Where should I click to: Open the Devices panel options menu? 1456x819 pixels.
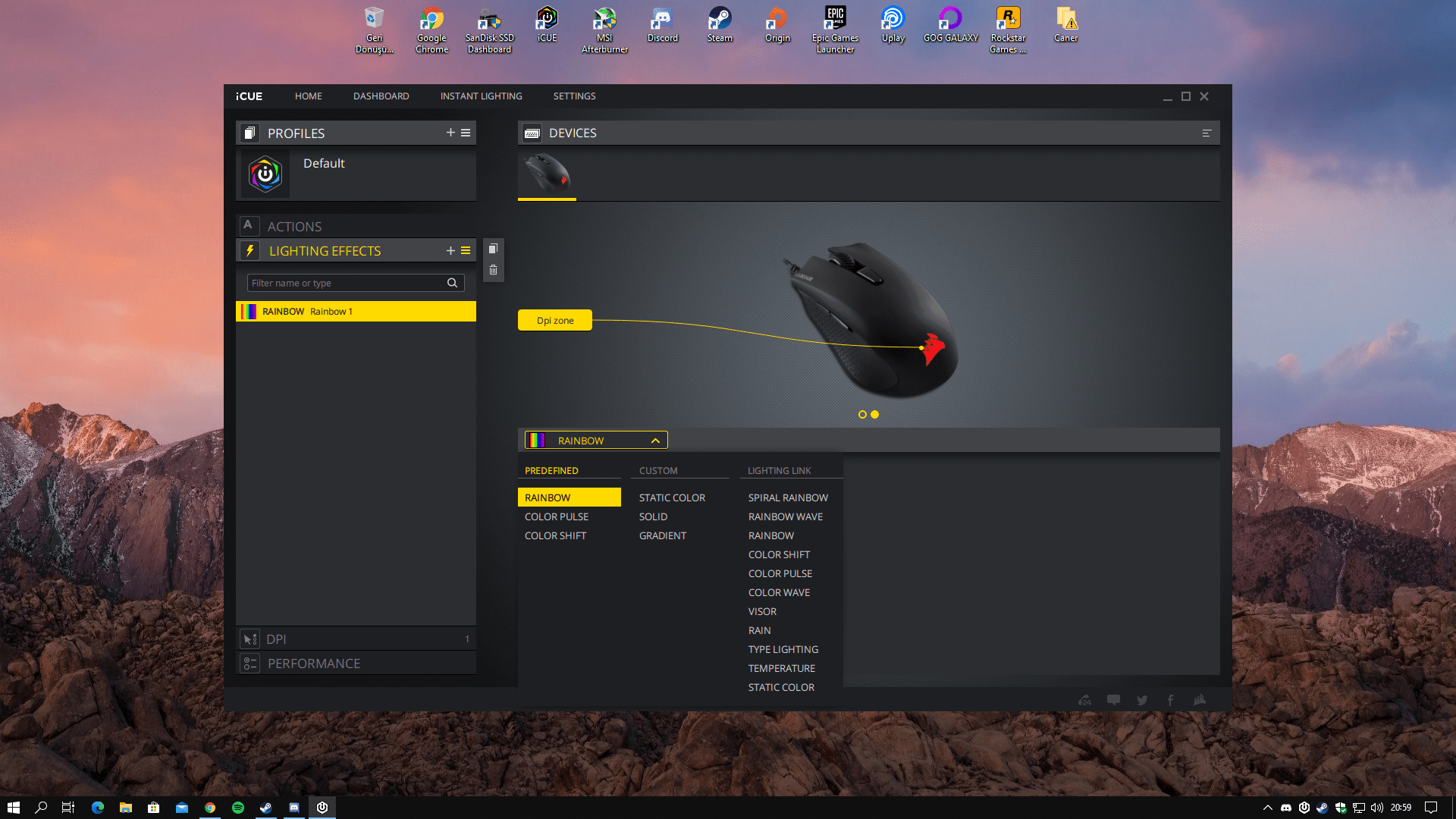(1207, 133)
